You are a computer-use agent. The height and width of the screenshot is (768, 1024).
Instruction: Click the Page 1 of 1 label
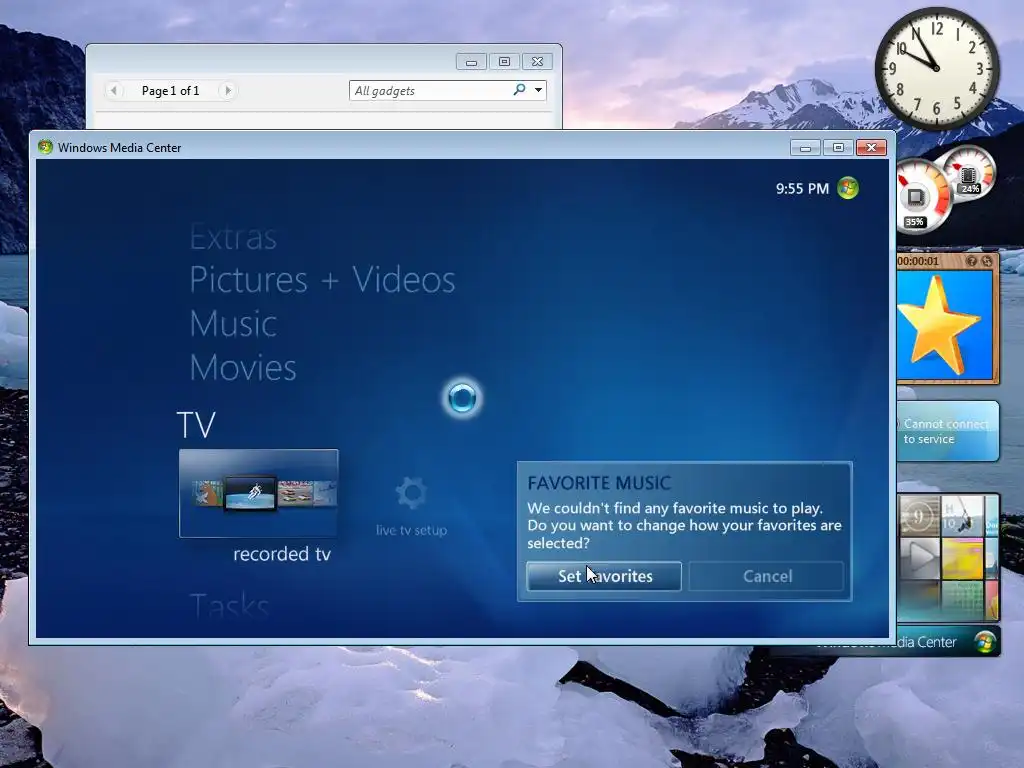pyautogui.click(x=170, y=91)
